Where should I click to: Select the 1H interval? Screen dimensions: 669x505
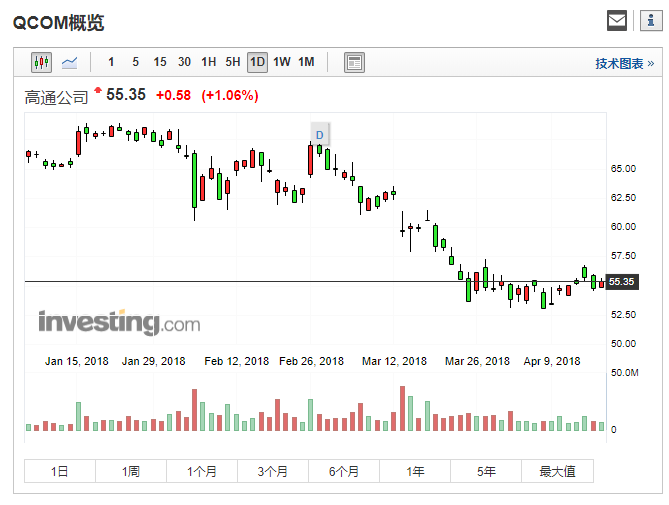pyautogui.click(x=209, y=62)
